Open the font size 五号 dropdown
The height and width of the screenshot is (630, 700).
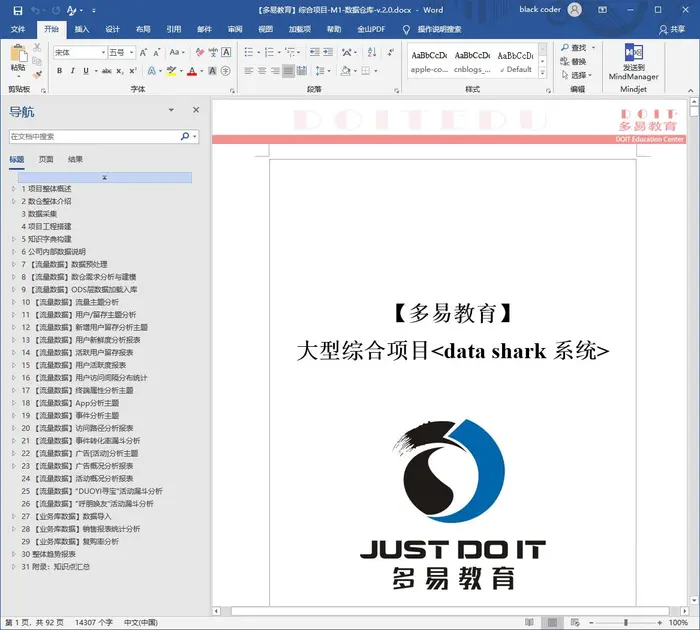click(131, 53)
